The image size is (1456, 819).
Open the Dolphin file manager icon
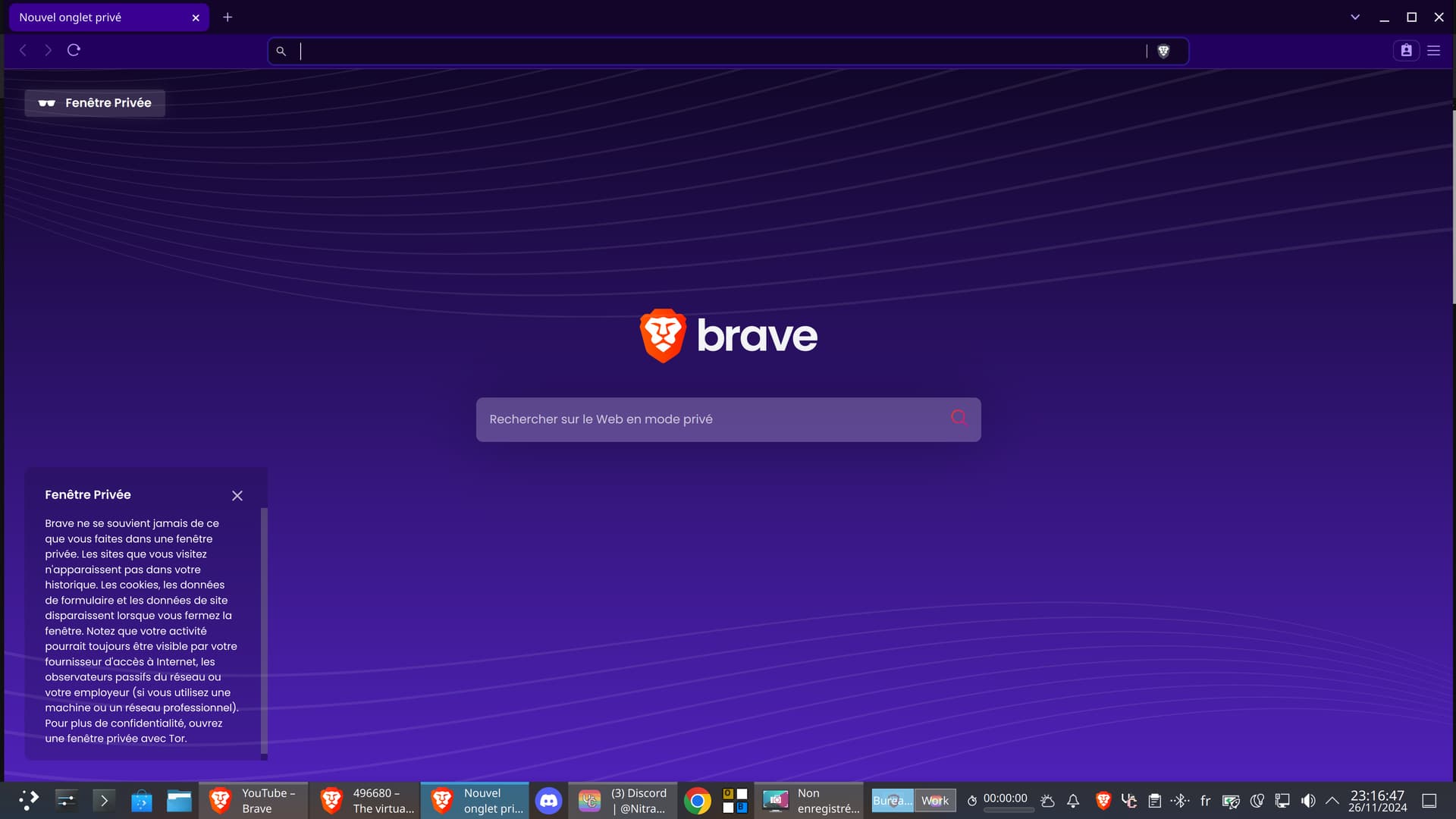tap(179, 800)
